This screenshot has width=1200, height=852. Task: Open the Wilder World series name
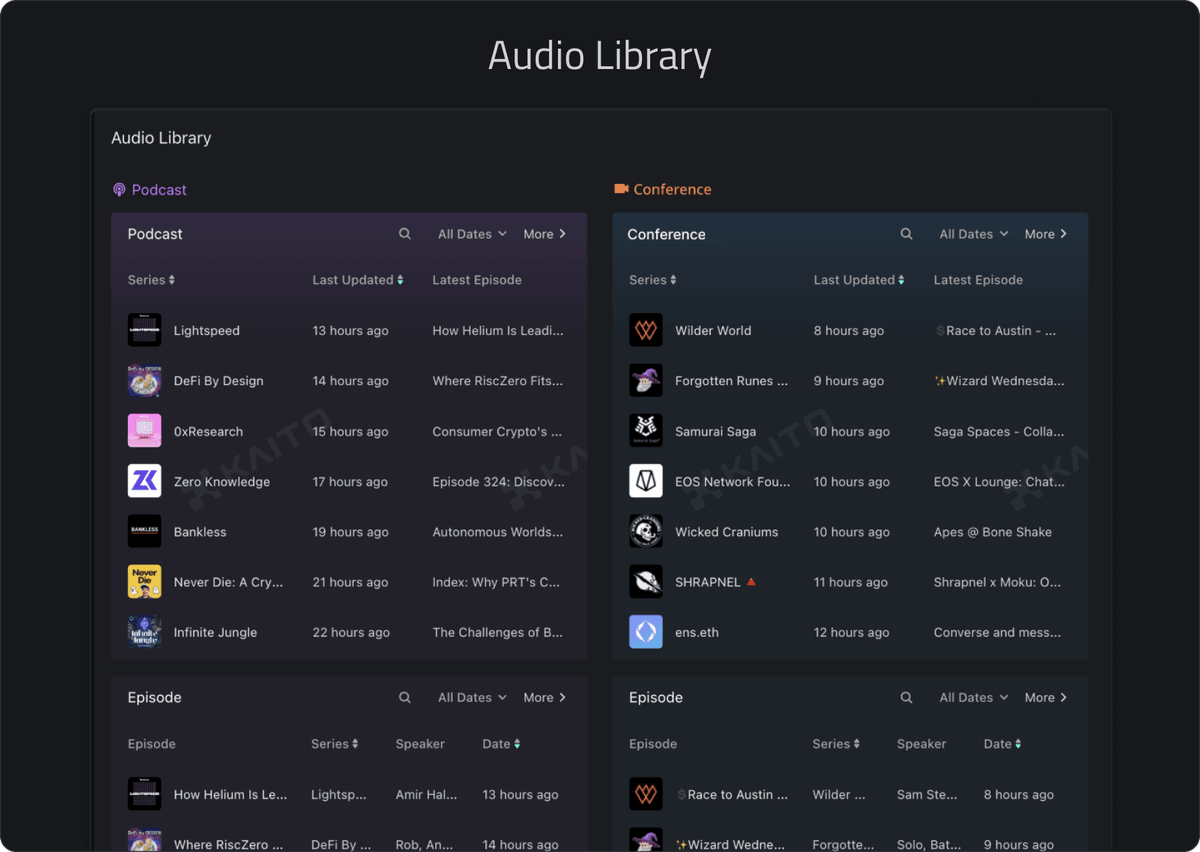[713, 331]
